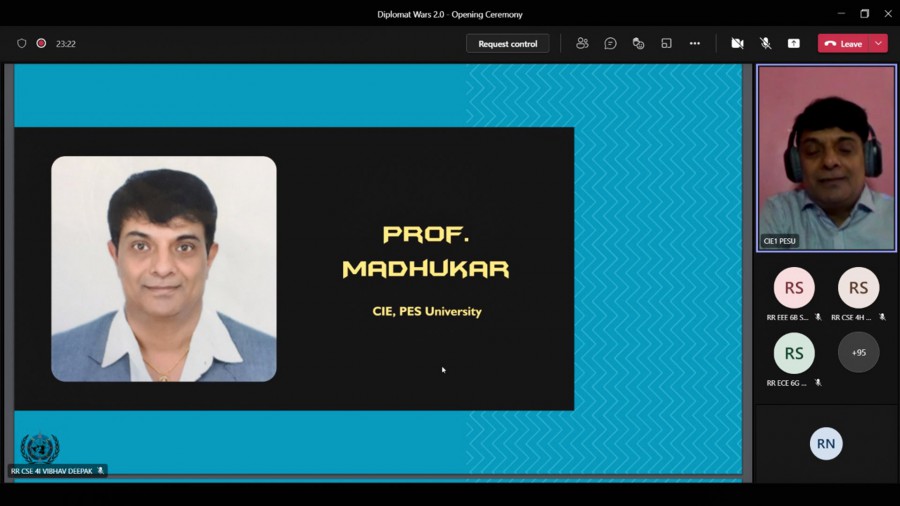Select the RR ECE 6G participant avatar
900x506 pixels.
(794, 353)
